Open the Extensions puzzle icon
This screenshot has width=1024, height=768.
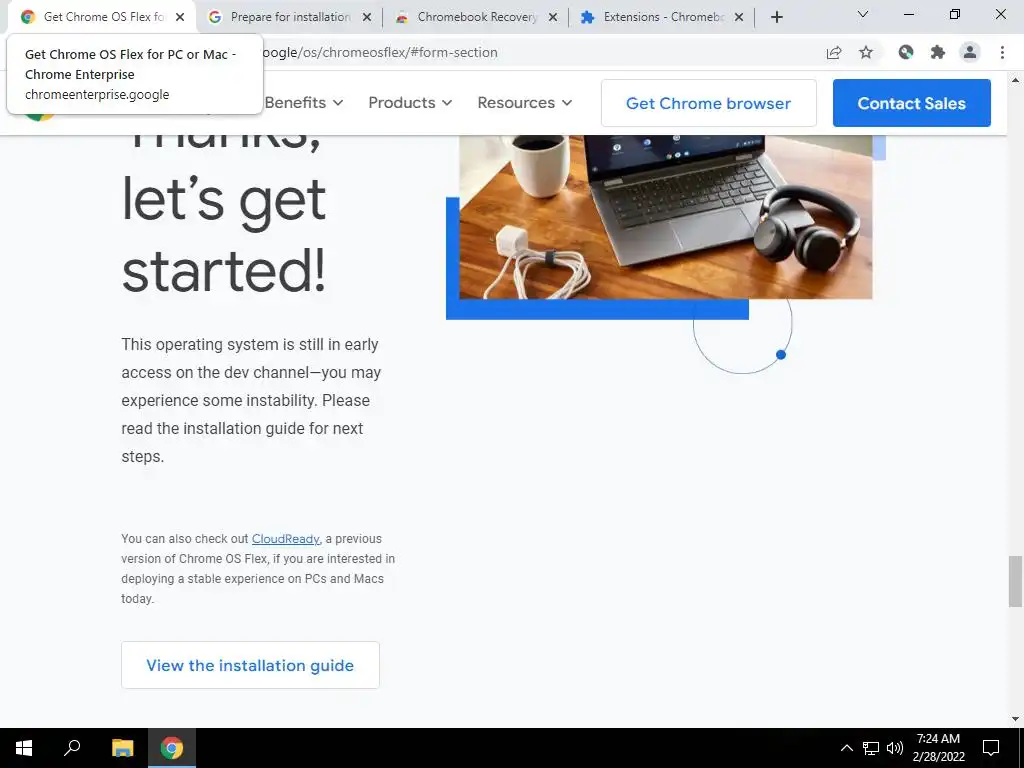938,52
